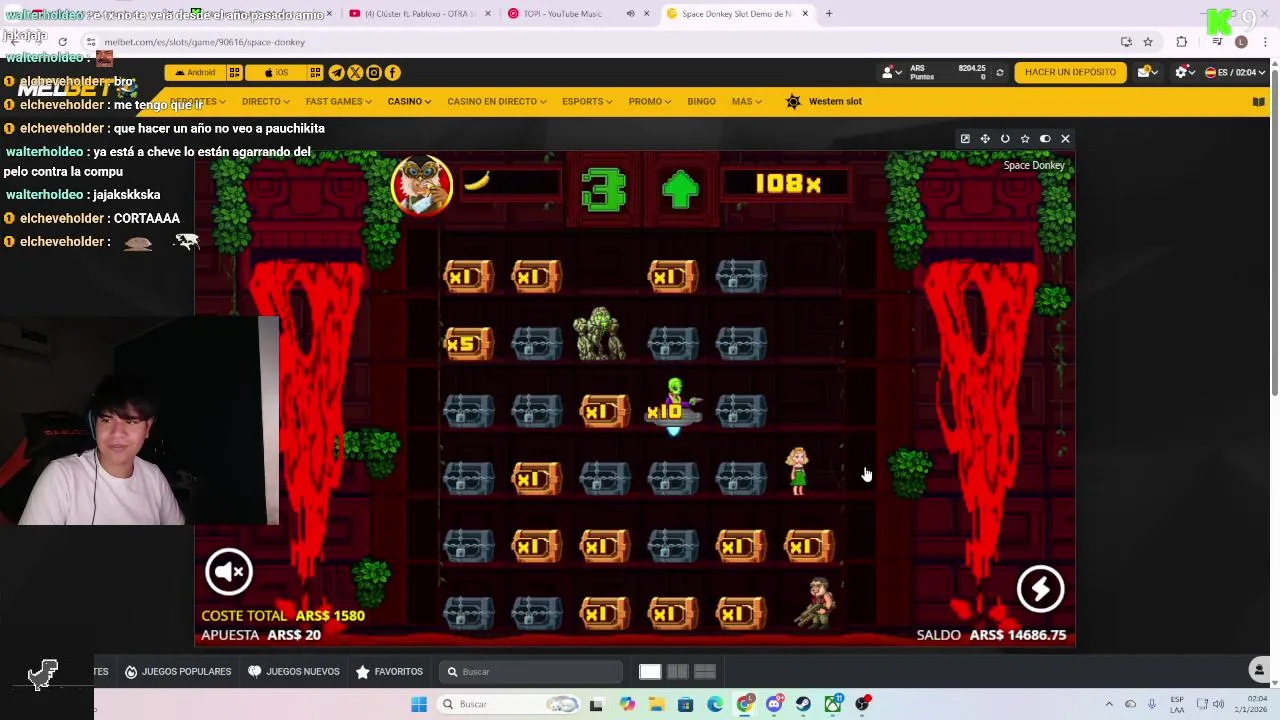Open the browser extensions puzzle icon
Screen dimensions: 1280x720
click(1182, 42)
